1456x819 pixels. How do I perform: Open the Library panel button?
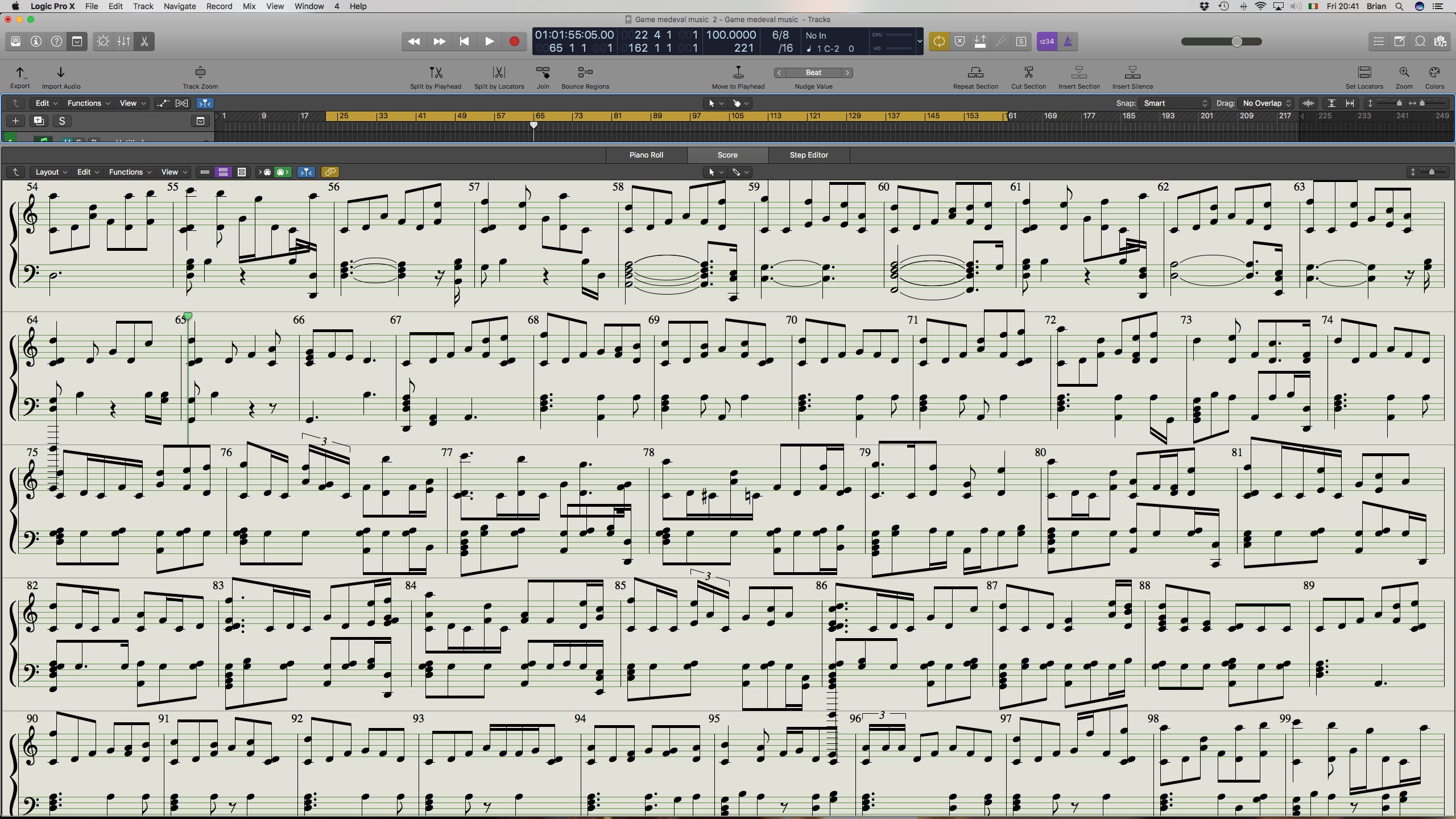point(16,42)
